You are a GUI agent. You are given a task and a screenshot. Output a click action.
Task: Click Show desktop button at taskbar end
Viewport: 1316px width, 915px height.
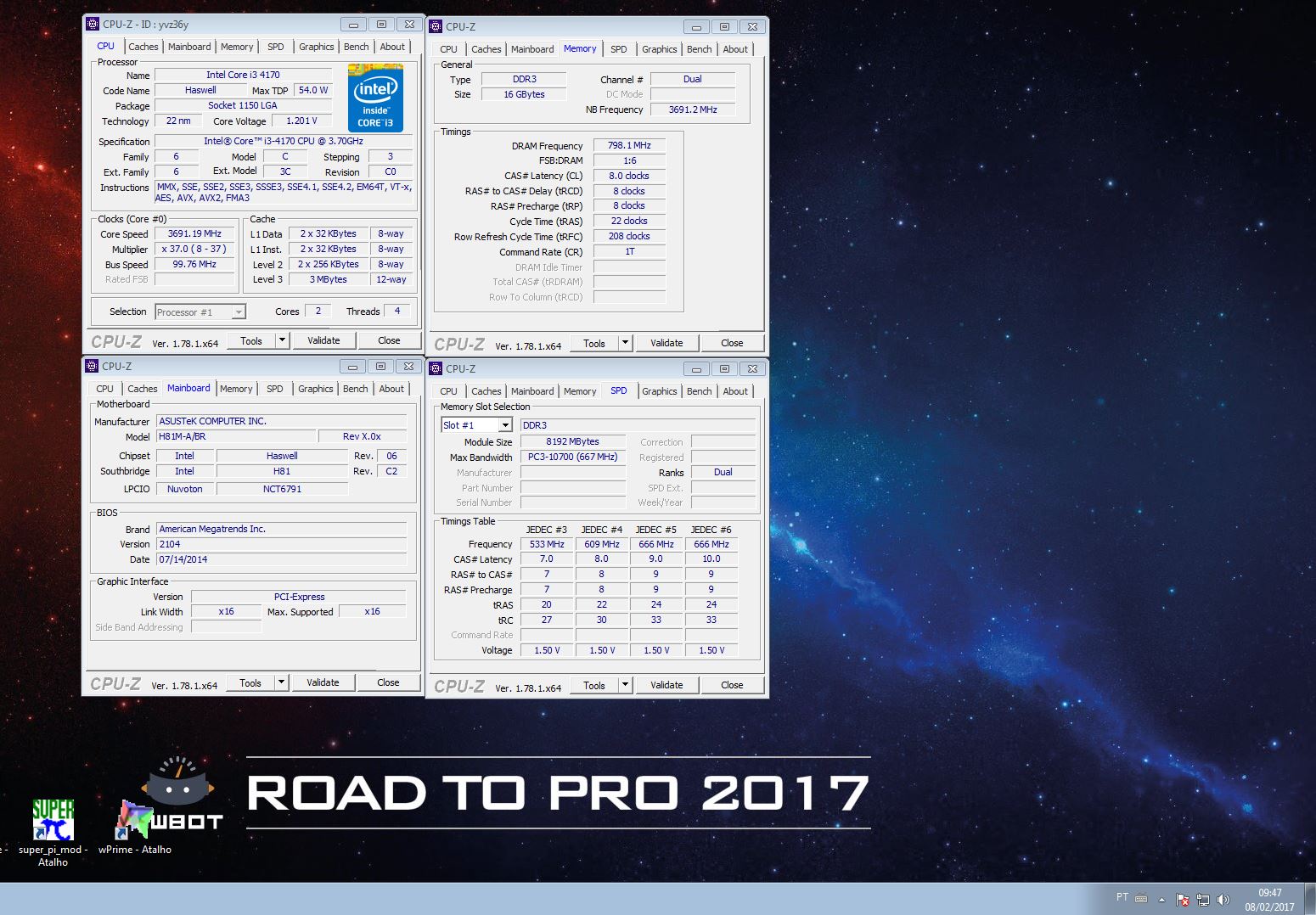point(1309,899)
